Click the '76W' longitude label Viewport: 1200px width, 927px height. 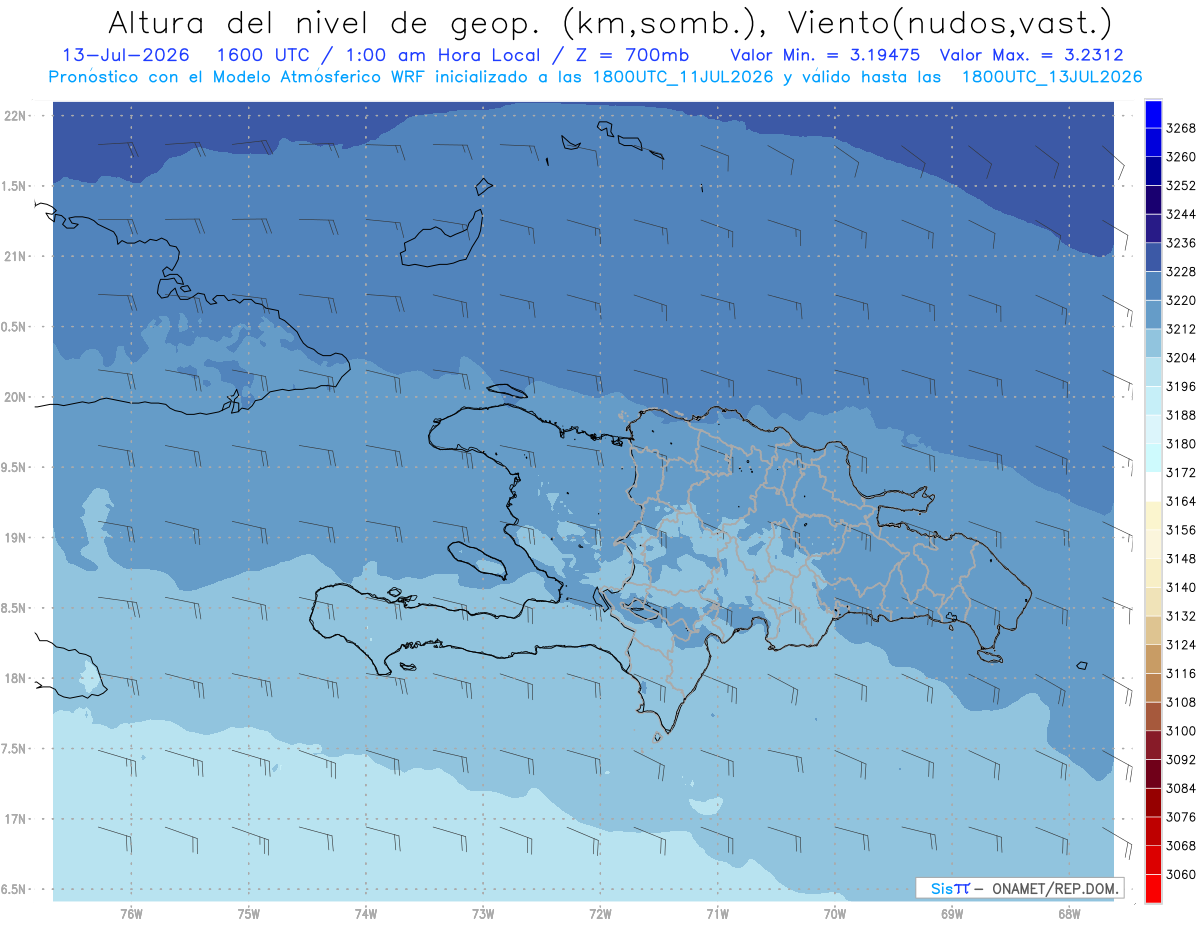pyautogui.click(x=131, y=914)
